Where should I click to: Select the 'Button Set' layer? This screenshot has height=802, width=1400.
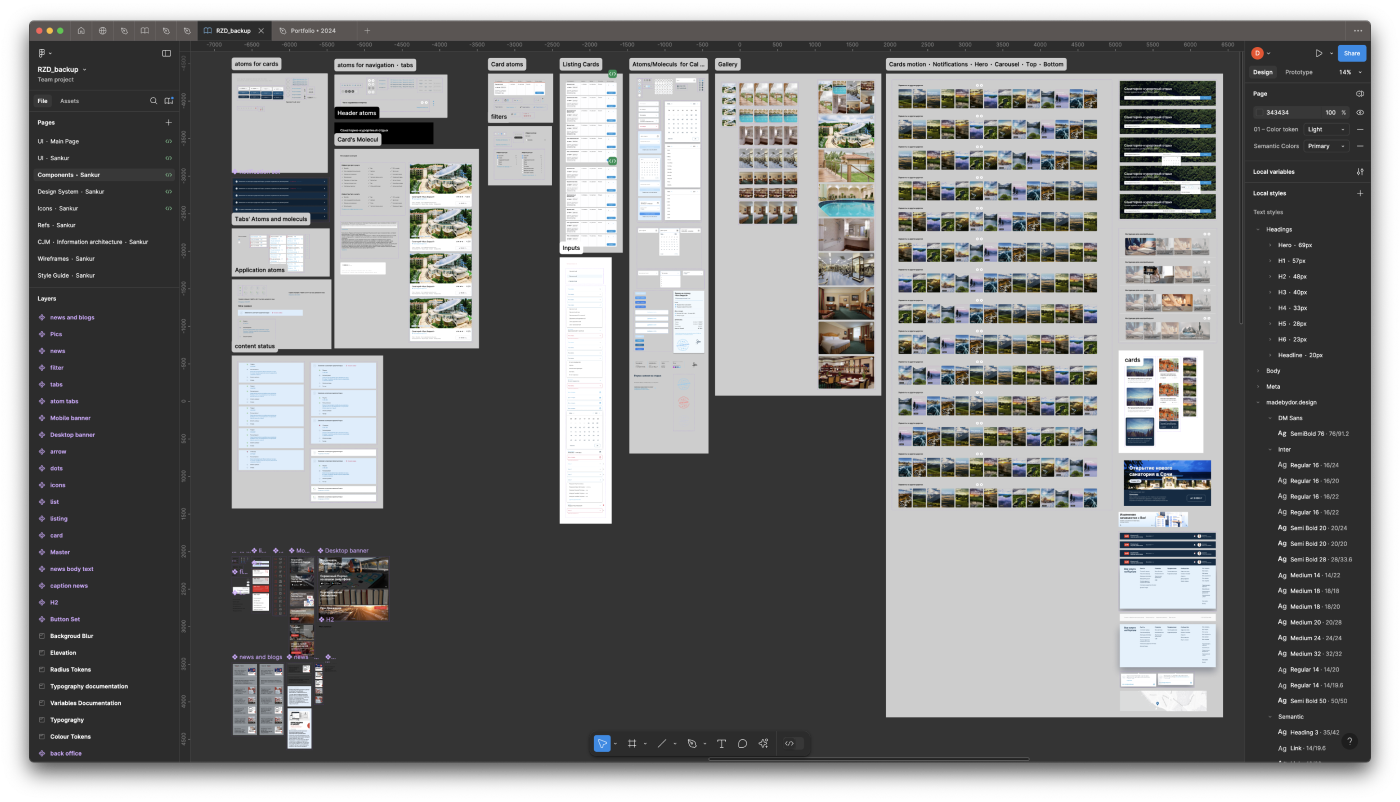click(x=65, y=619)
